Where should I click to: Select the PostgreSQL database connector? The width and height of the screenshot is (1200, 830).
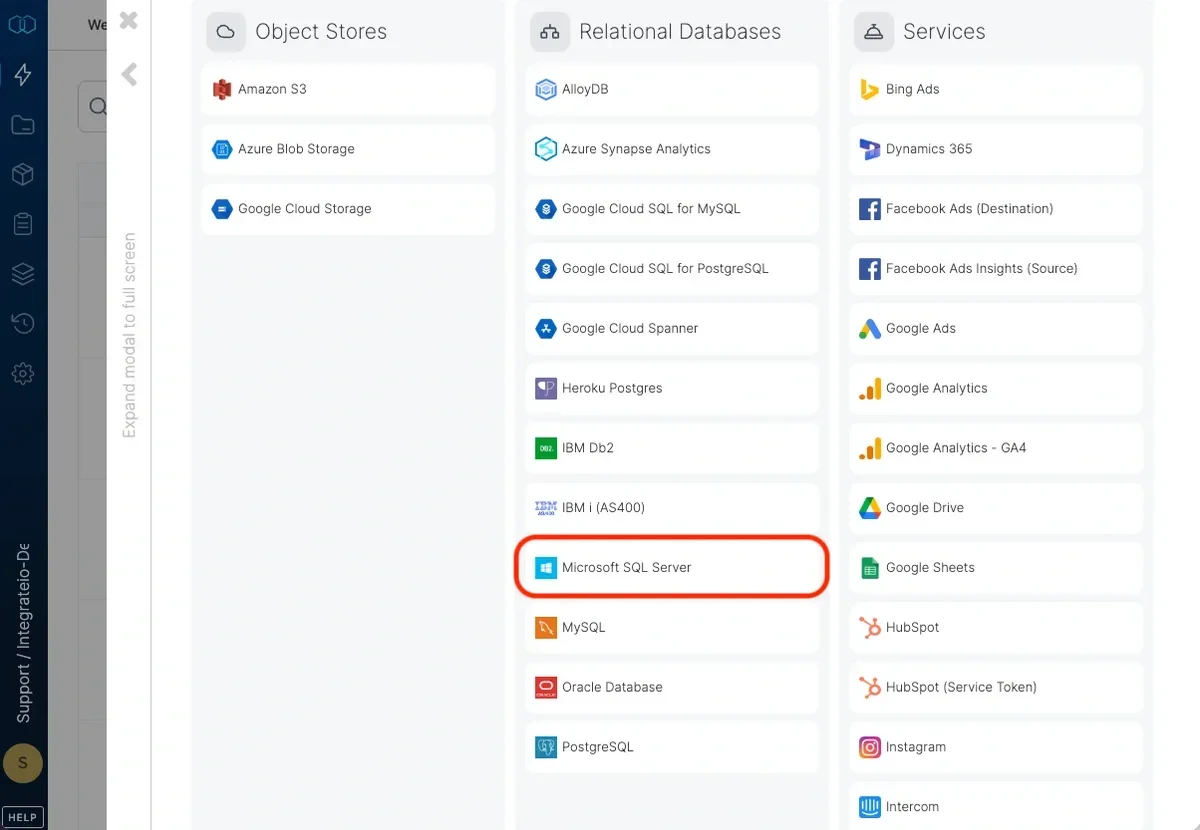(671, 747)
